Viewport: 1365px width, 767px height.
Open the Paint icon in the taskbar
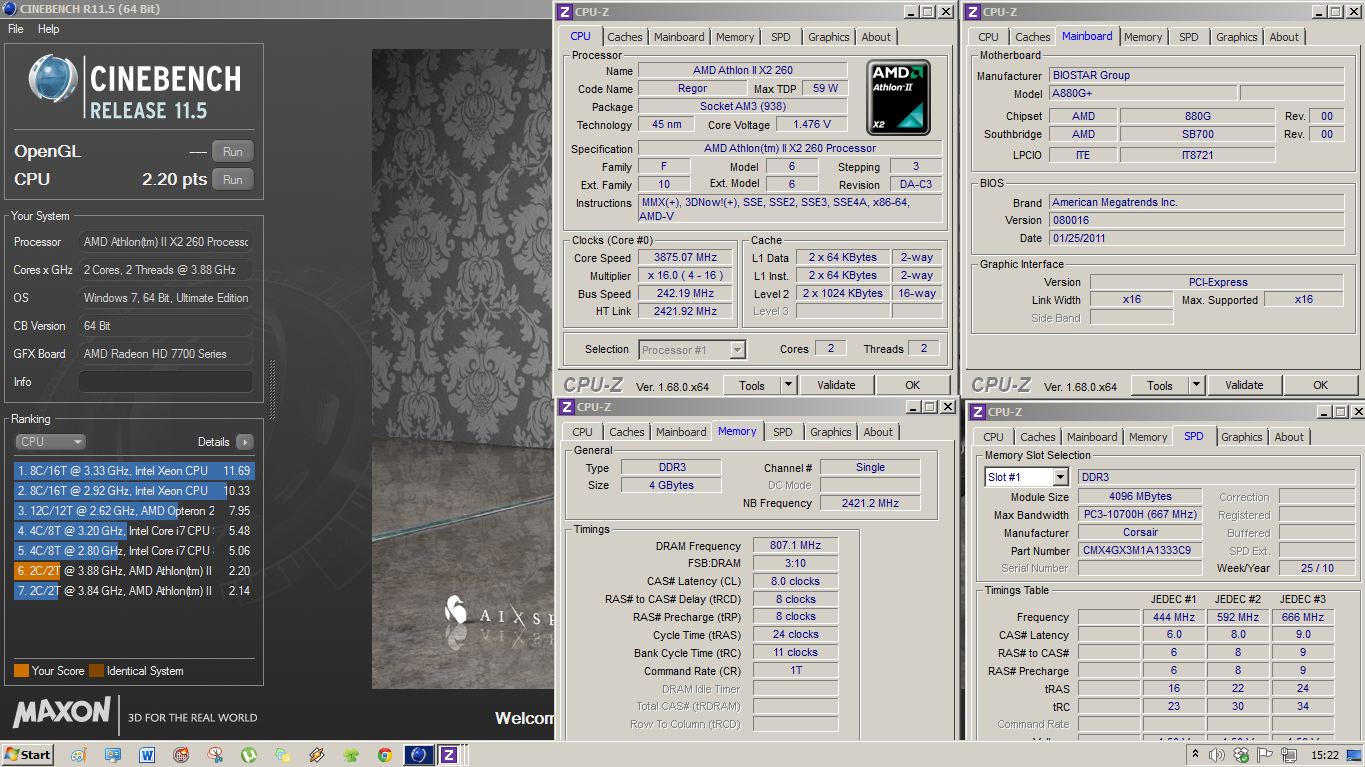pyautogui.click(x=78, y=755)
